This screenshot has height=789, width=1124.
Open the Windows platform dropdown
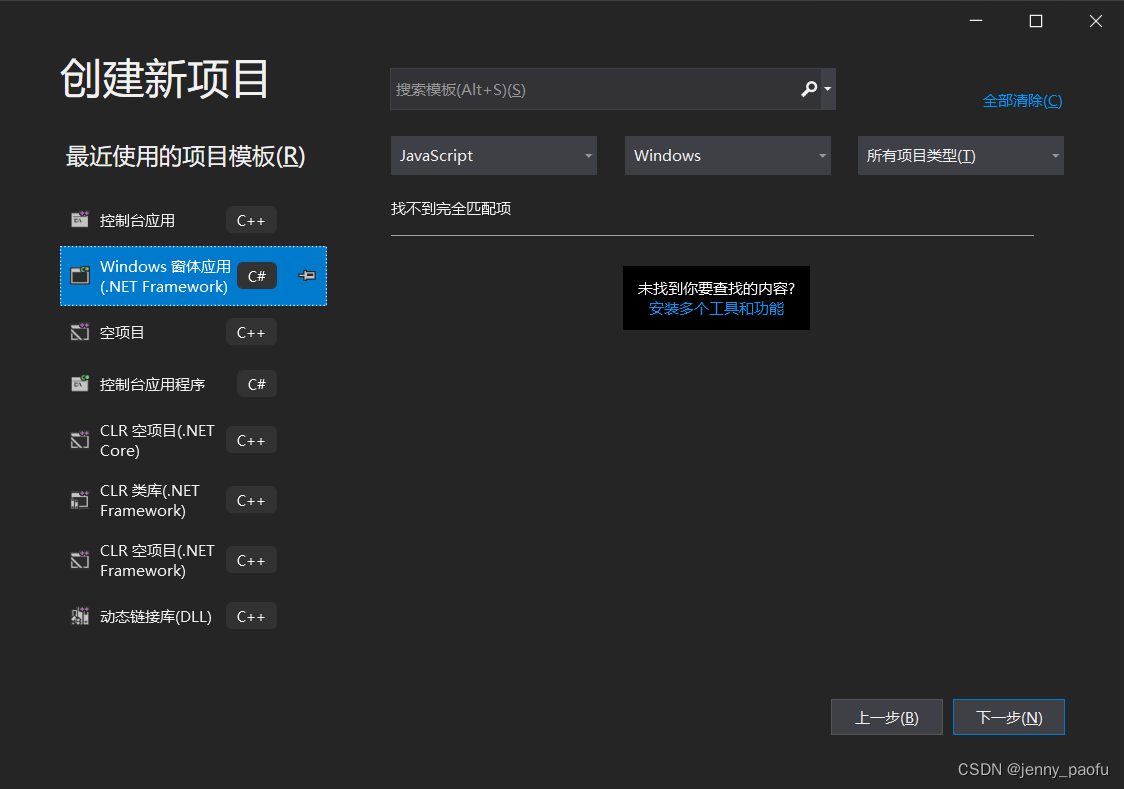727,155
